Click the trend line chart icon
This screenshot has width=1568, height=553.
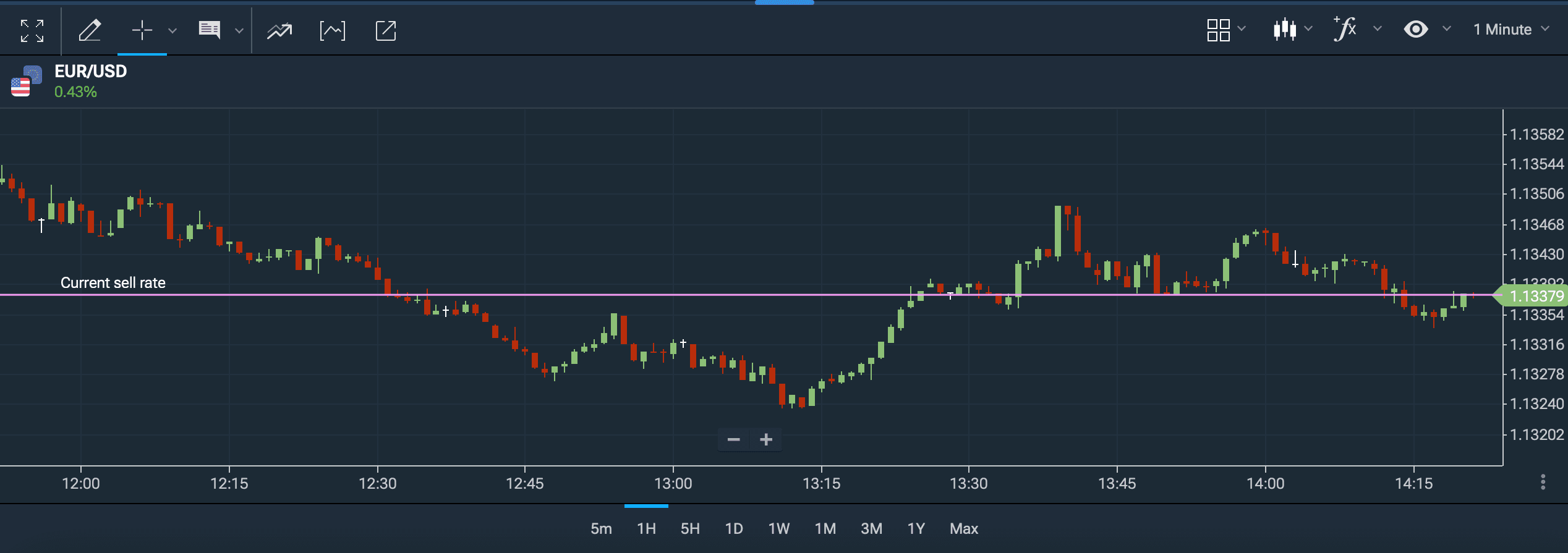tap(279, 30)
